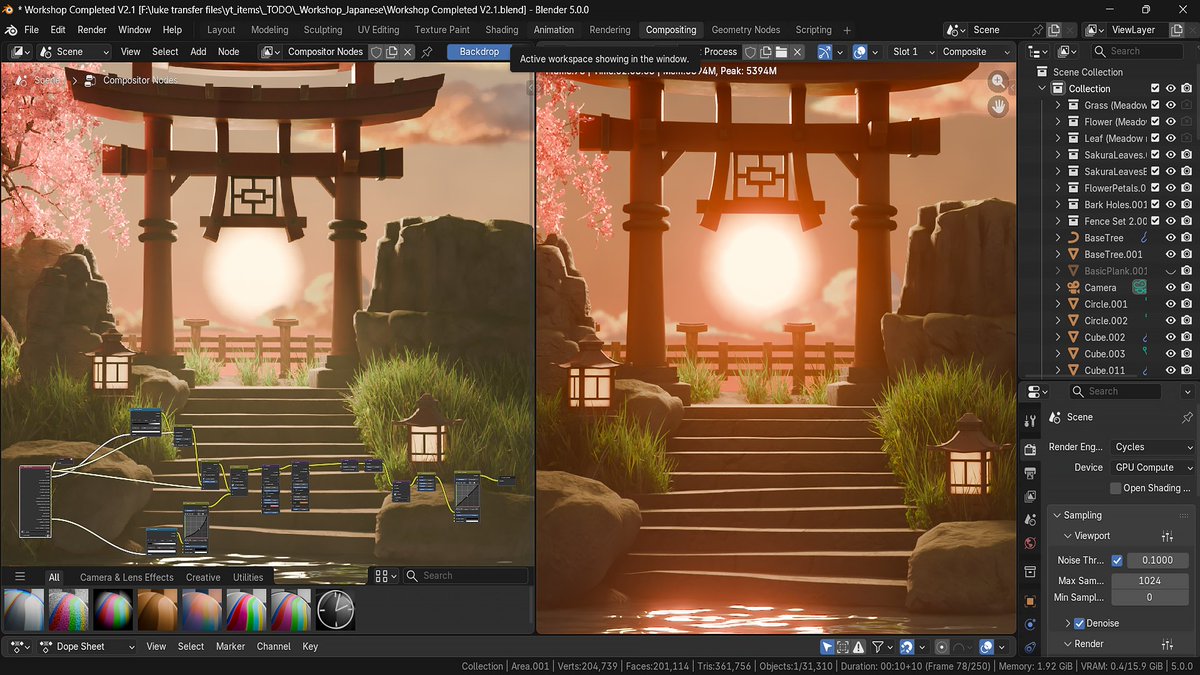Click the Camera object data icon in outliner

point(1139,287)
